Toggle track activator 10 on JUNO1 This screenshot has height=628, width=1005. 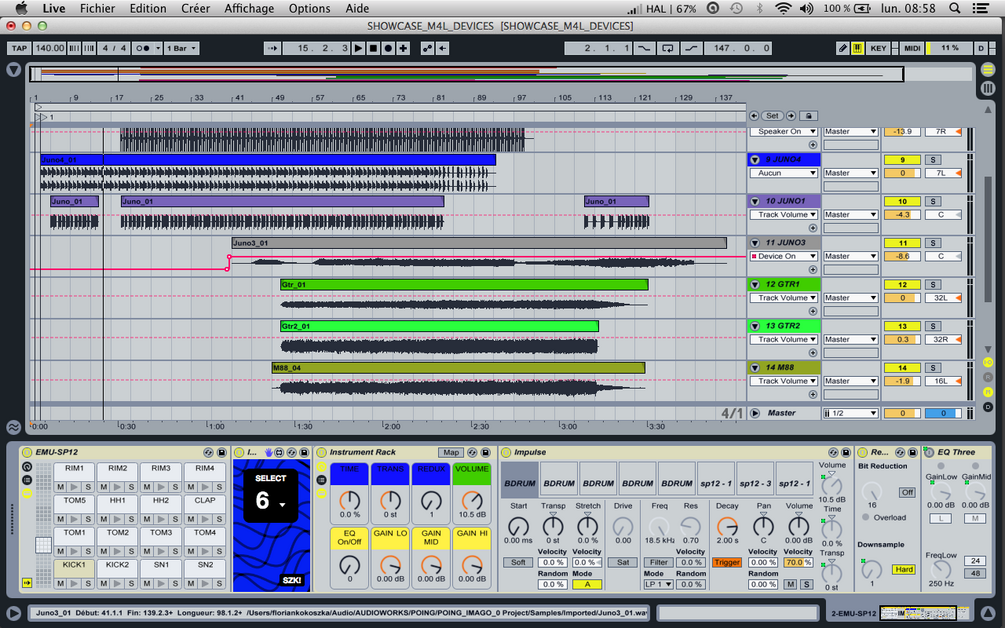point(902,201)
